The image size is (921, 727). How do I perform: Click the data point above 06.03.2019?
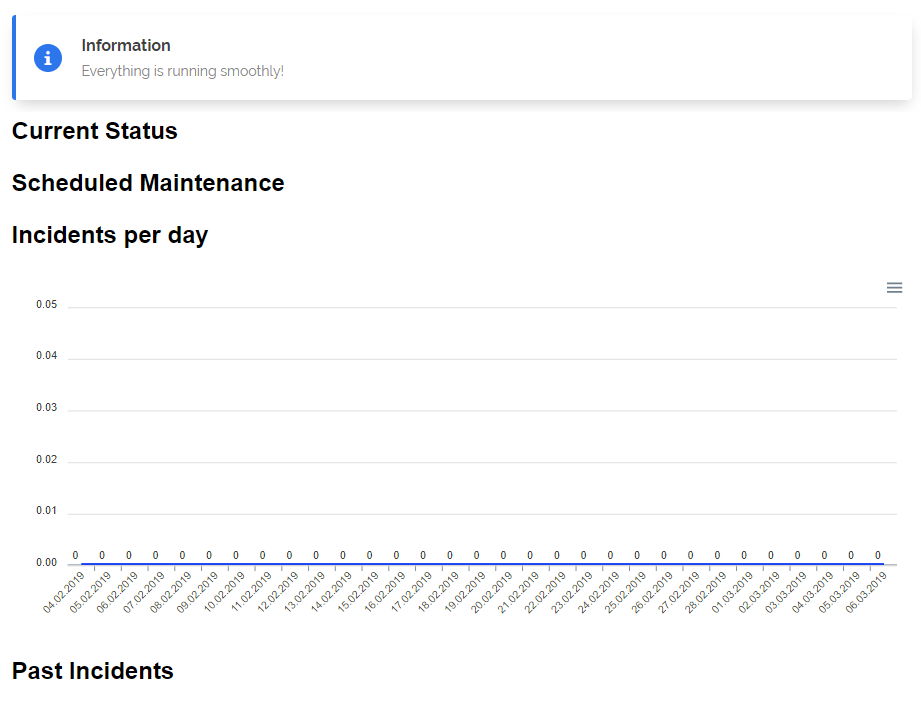(878, 564)
